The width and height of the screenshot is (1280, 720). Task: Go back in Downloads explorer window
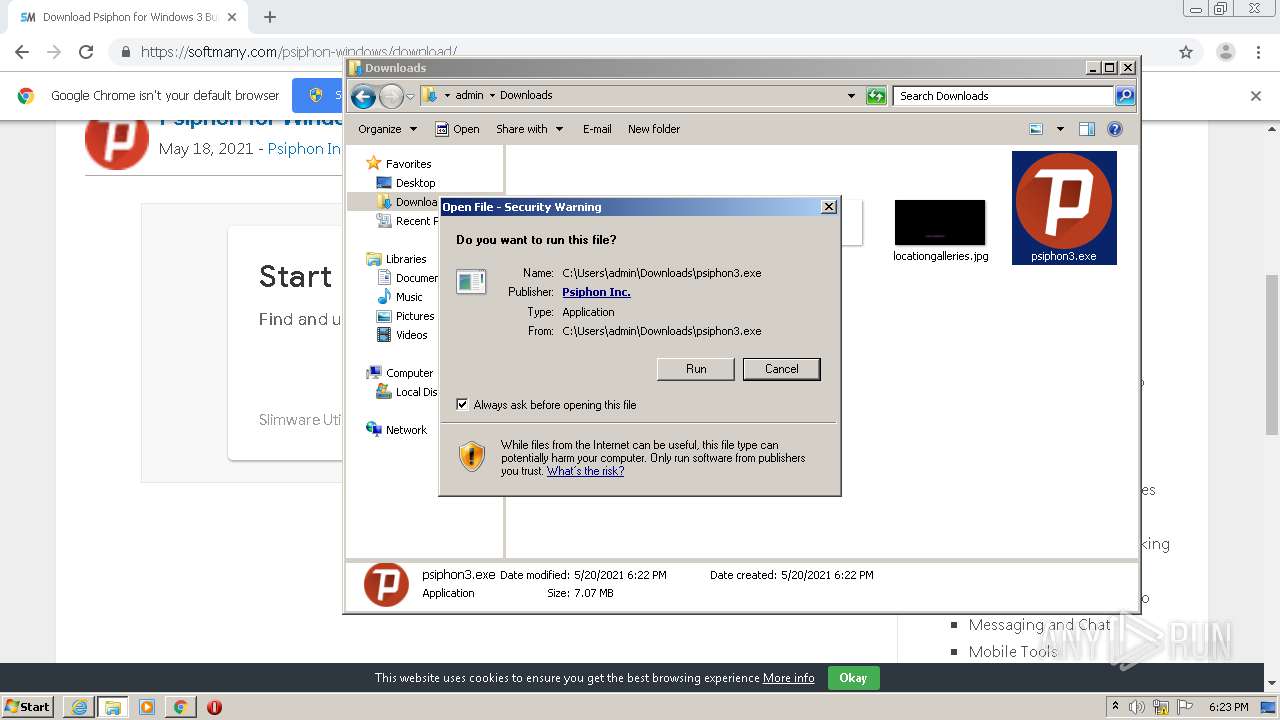(x=363, y=96)
